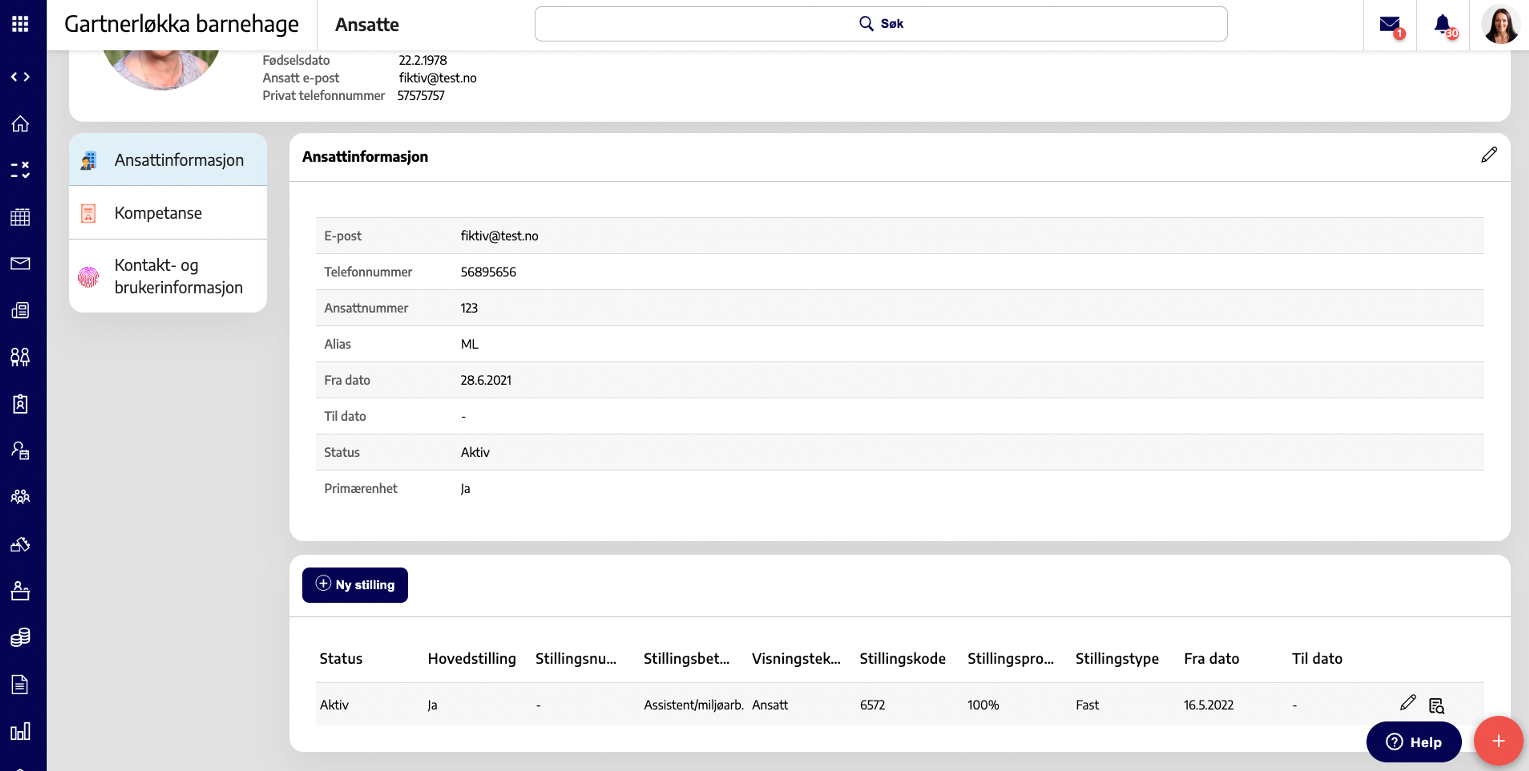Image resolution: width=1529 pixels, height=771 pixels.
Task: Click the Fast stillingstype cell
Action: click(x=1088, y=705)
